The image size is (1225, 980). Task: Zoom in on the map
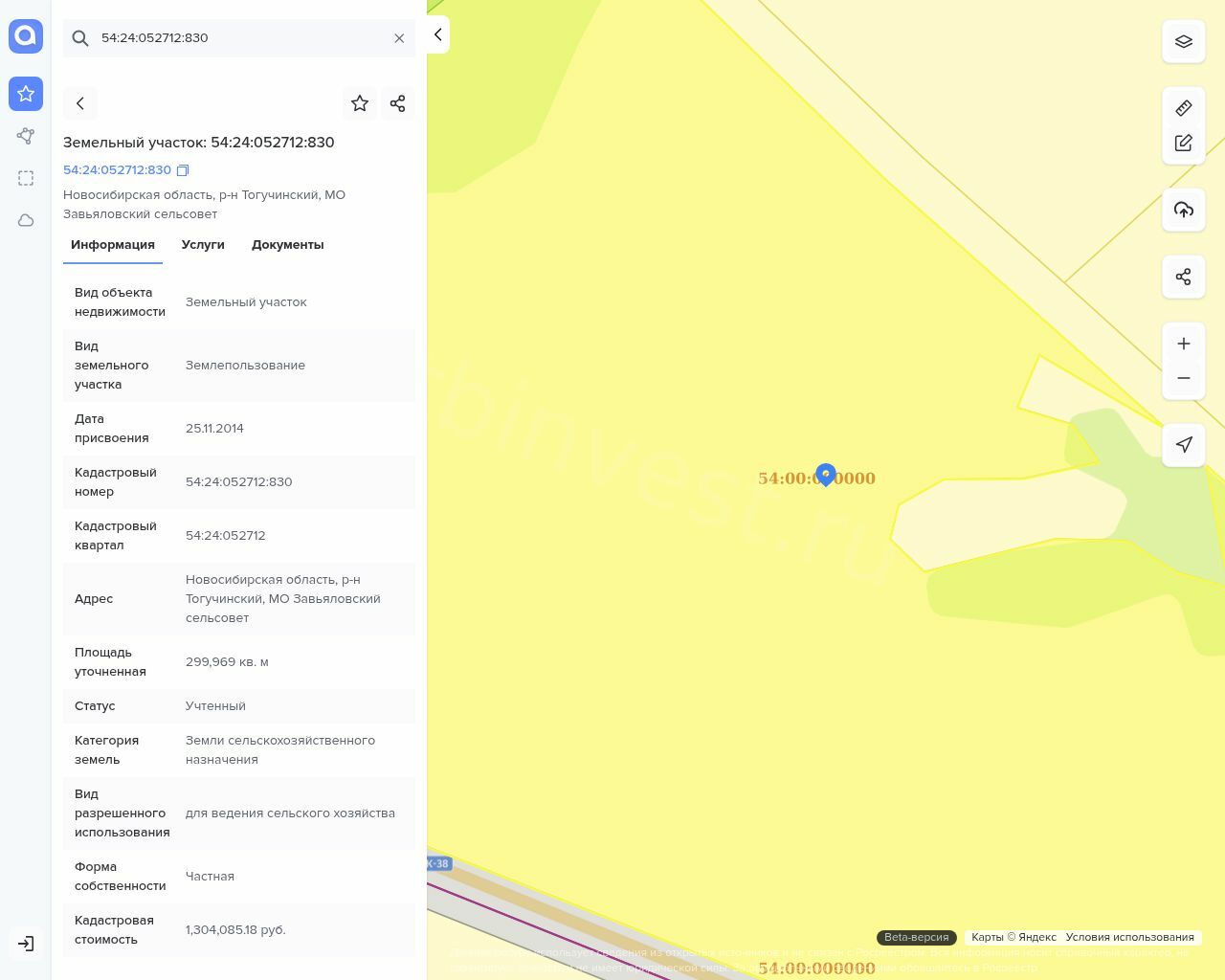(1184, 344)
